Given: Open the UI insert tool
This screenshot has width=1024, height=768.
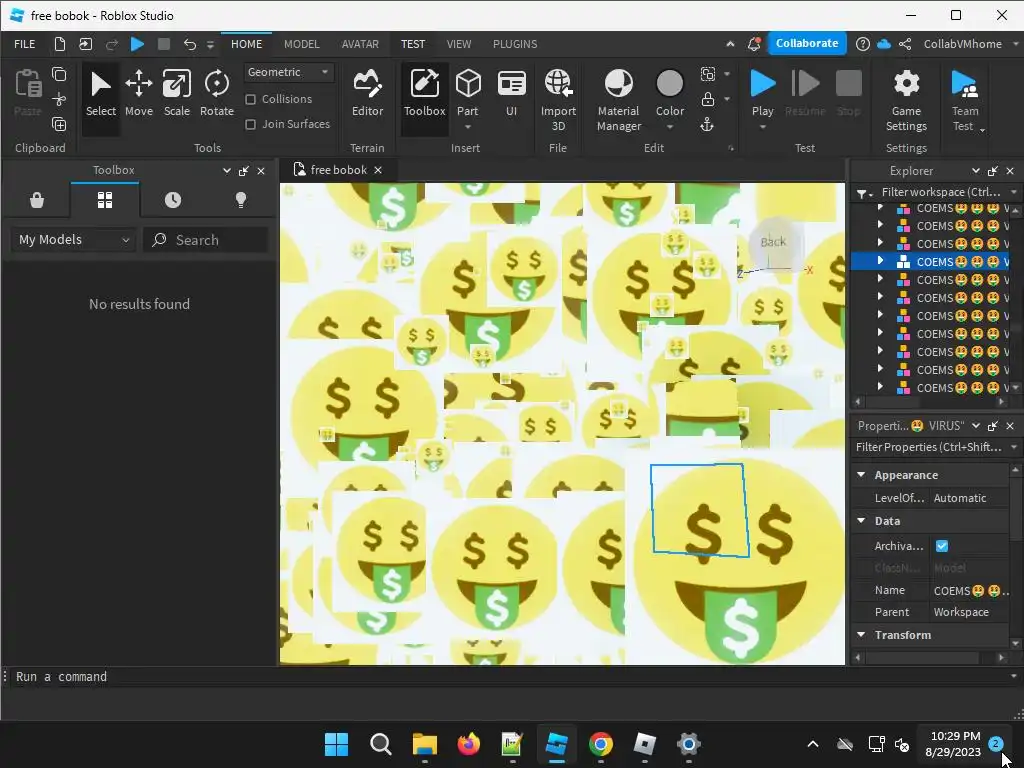Looking at the screenshot, I should tap(511, 95).
